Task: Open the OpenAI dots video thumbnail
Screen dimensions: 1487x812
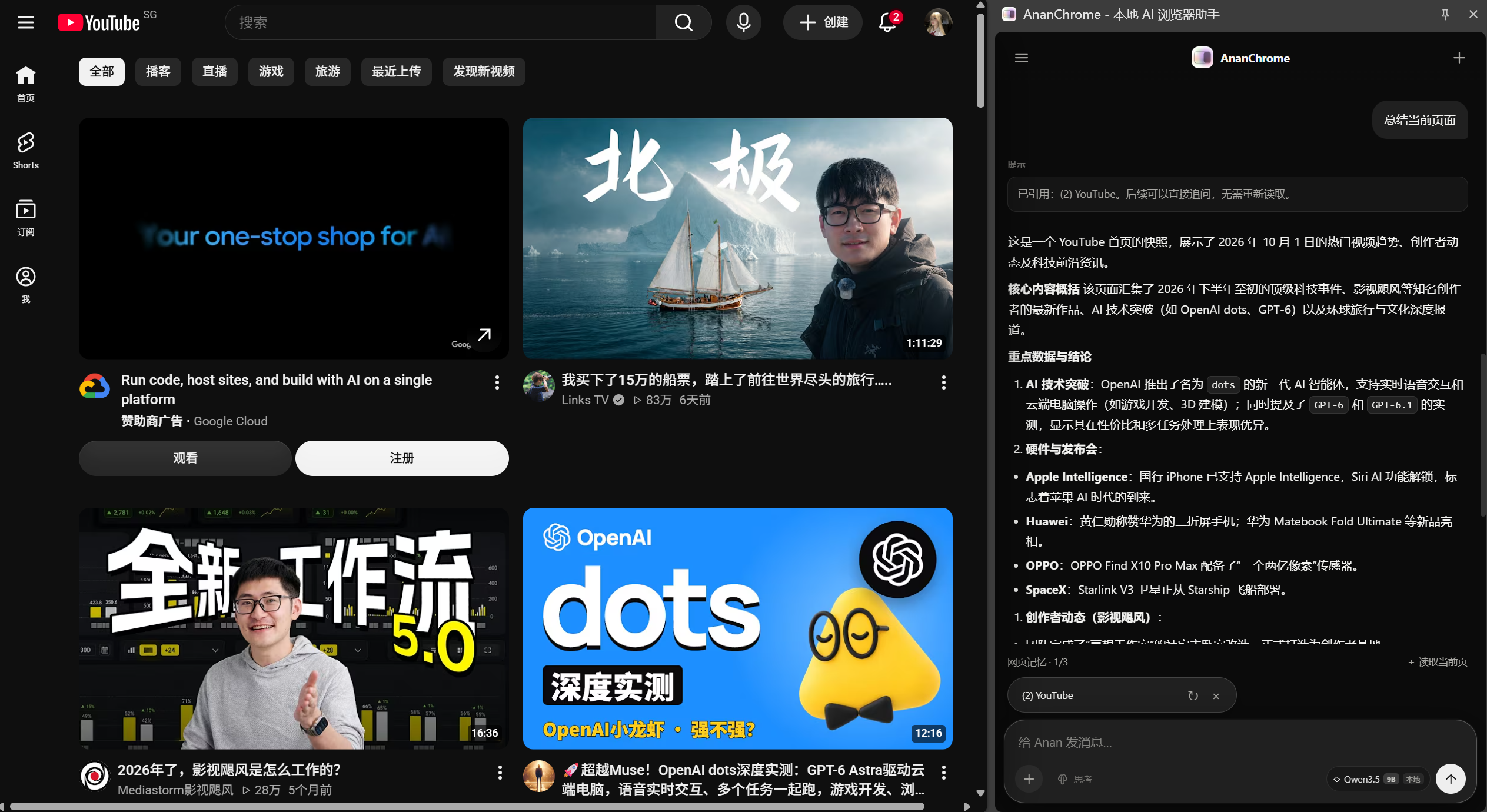Action: pos(737,628)
